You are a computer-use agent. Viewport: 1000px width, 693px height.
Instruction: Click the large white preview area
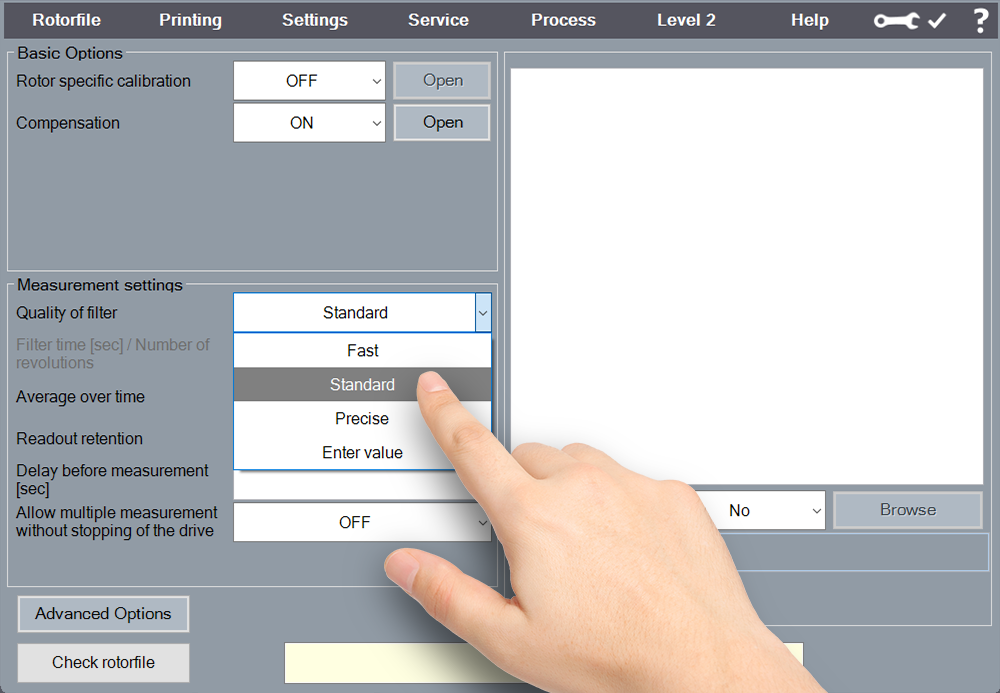[746, 250]
